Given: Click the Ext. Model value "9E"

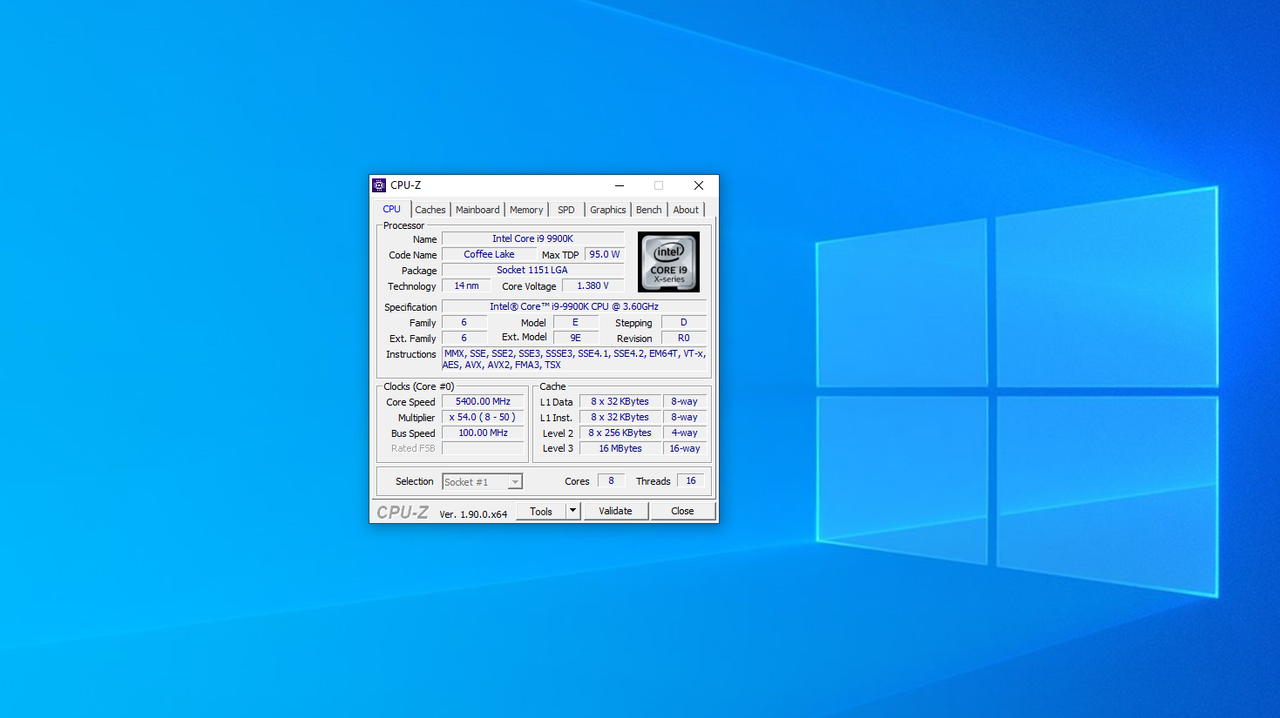Looking at the screenshot, I should 576,338.
